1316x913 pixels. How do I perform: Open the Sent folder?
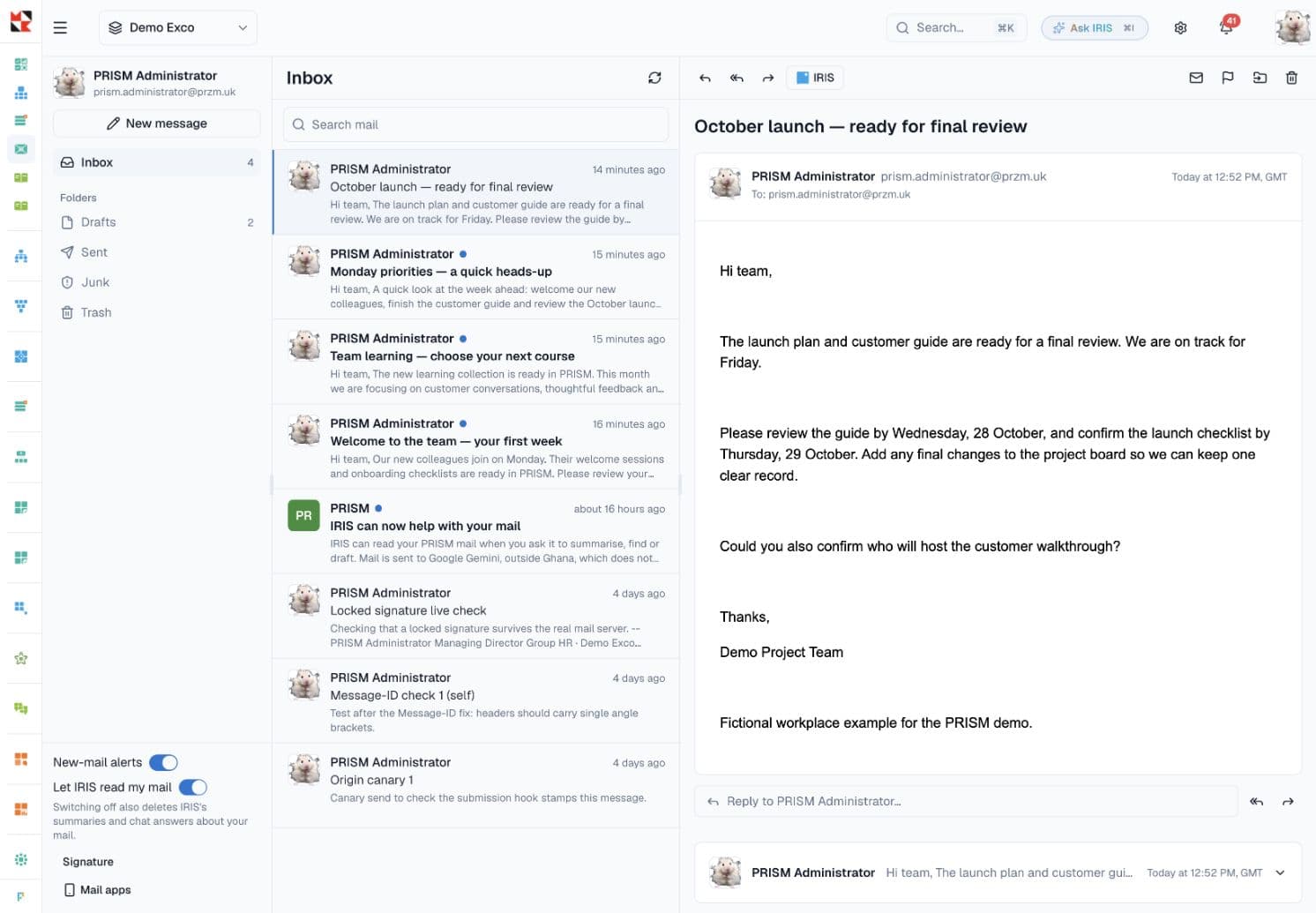[x=157, y=252]
